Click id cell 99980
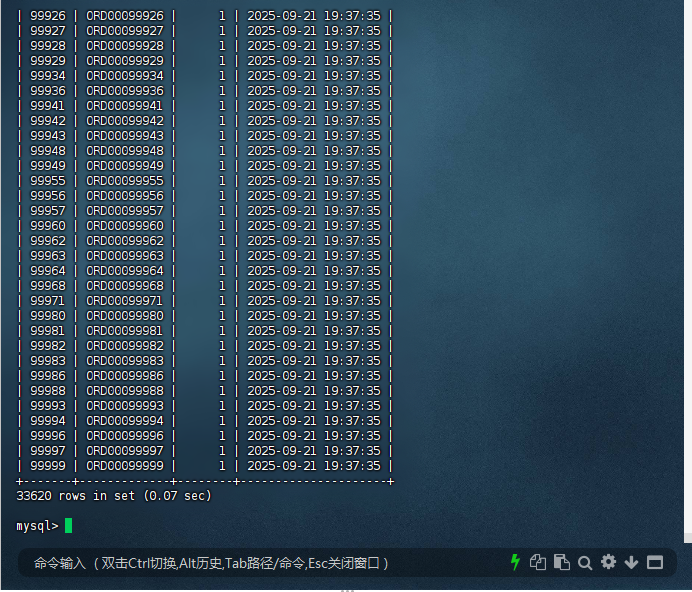 click(x=48, y=316)
